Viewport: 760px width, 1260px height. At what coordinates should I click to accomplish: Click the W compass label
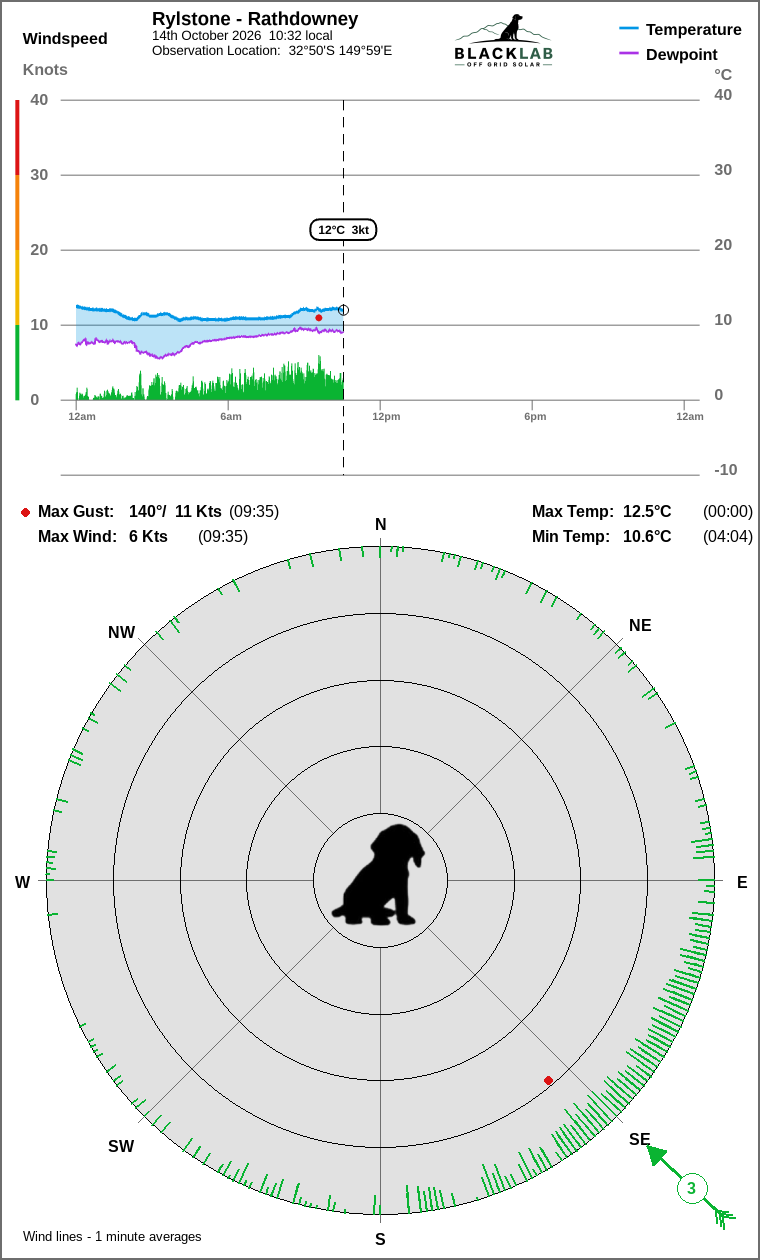click(22, 882)
